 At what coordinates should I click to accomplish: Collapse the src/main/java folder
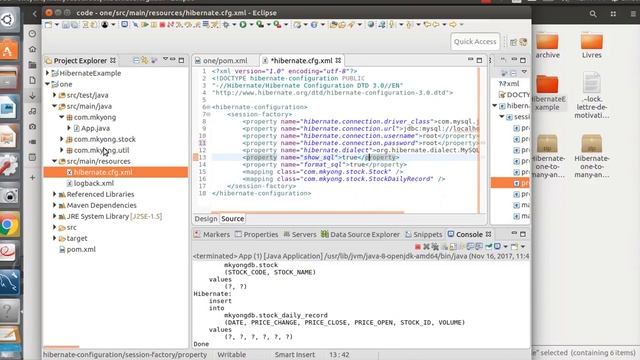pos(55,106)
